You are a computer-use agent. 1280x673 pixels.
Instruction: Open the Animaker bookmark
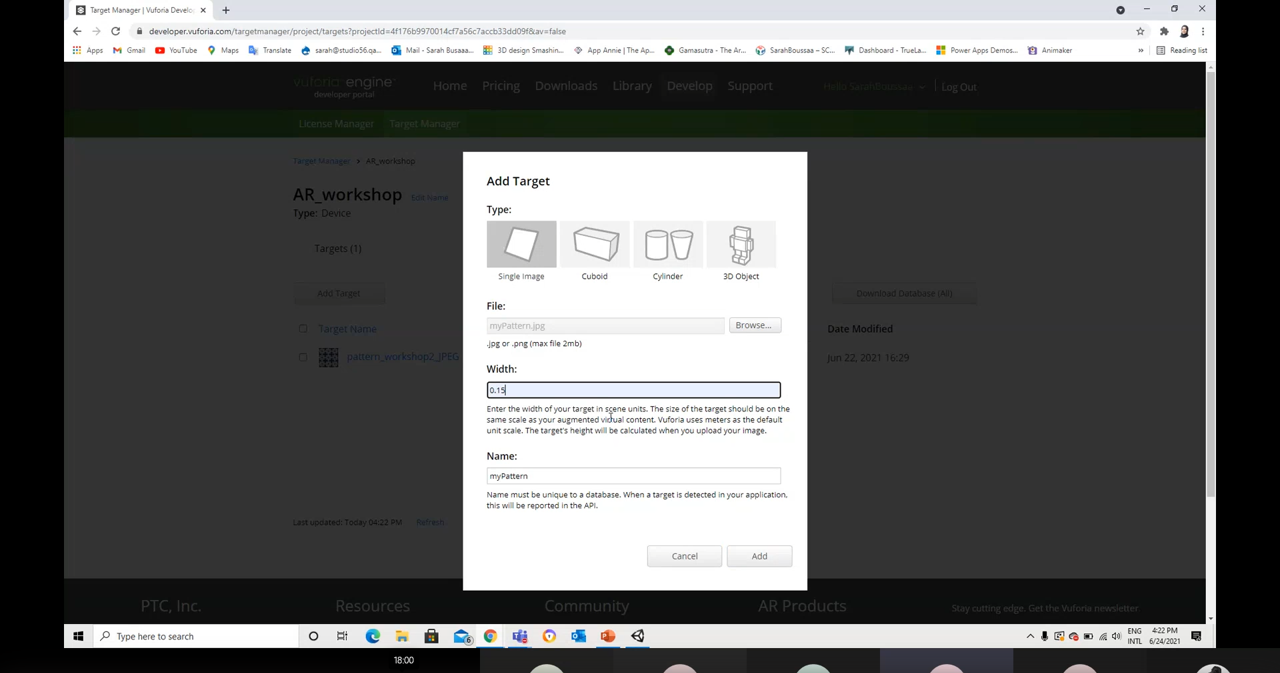1050,50
